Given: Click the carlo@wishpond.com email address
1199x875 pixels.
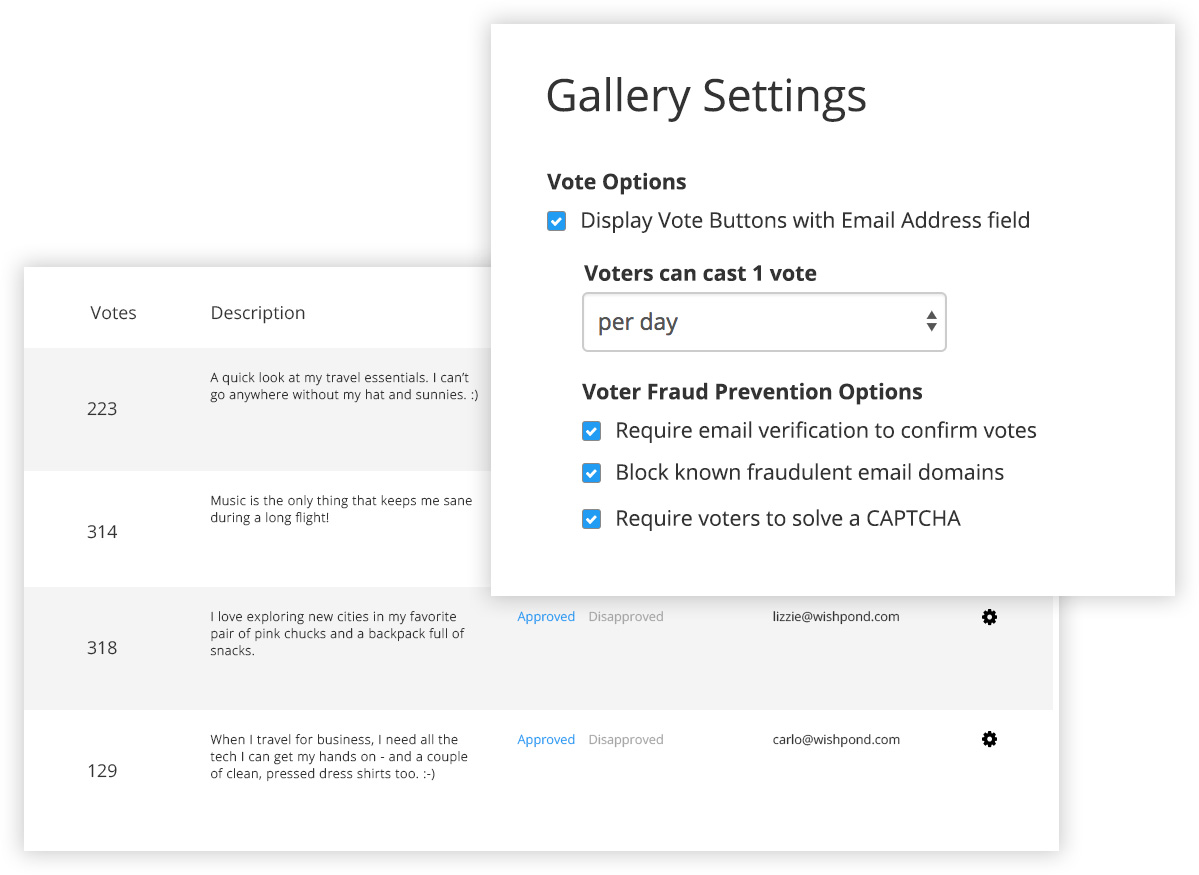Looking at the screenshot, I should (x=836, y=740).
